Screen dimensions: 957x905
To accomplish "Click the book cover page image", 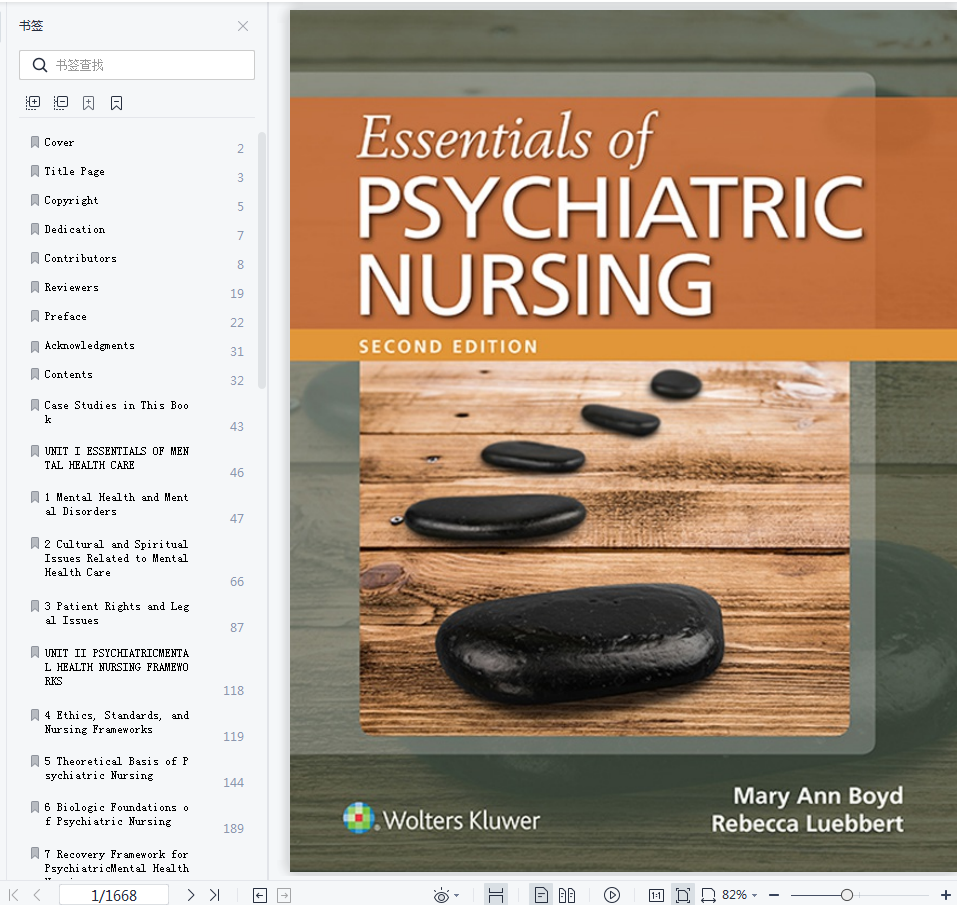I will tap(623, 441).
